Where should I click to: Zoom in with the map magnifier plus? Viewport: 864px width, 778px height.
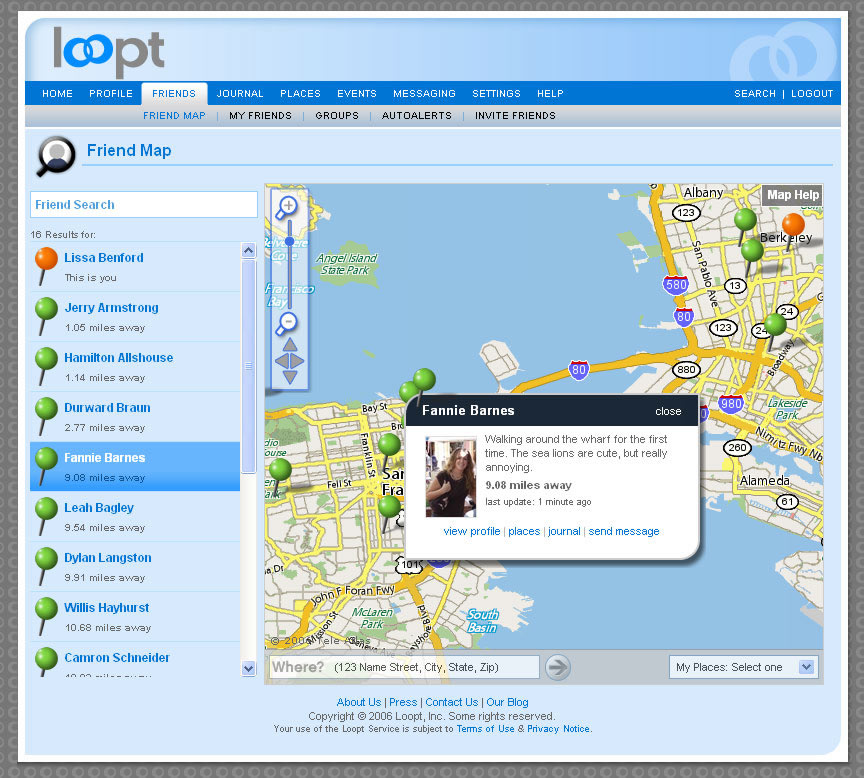[287, 208]
